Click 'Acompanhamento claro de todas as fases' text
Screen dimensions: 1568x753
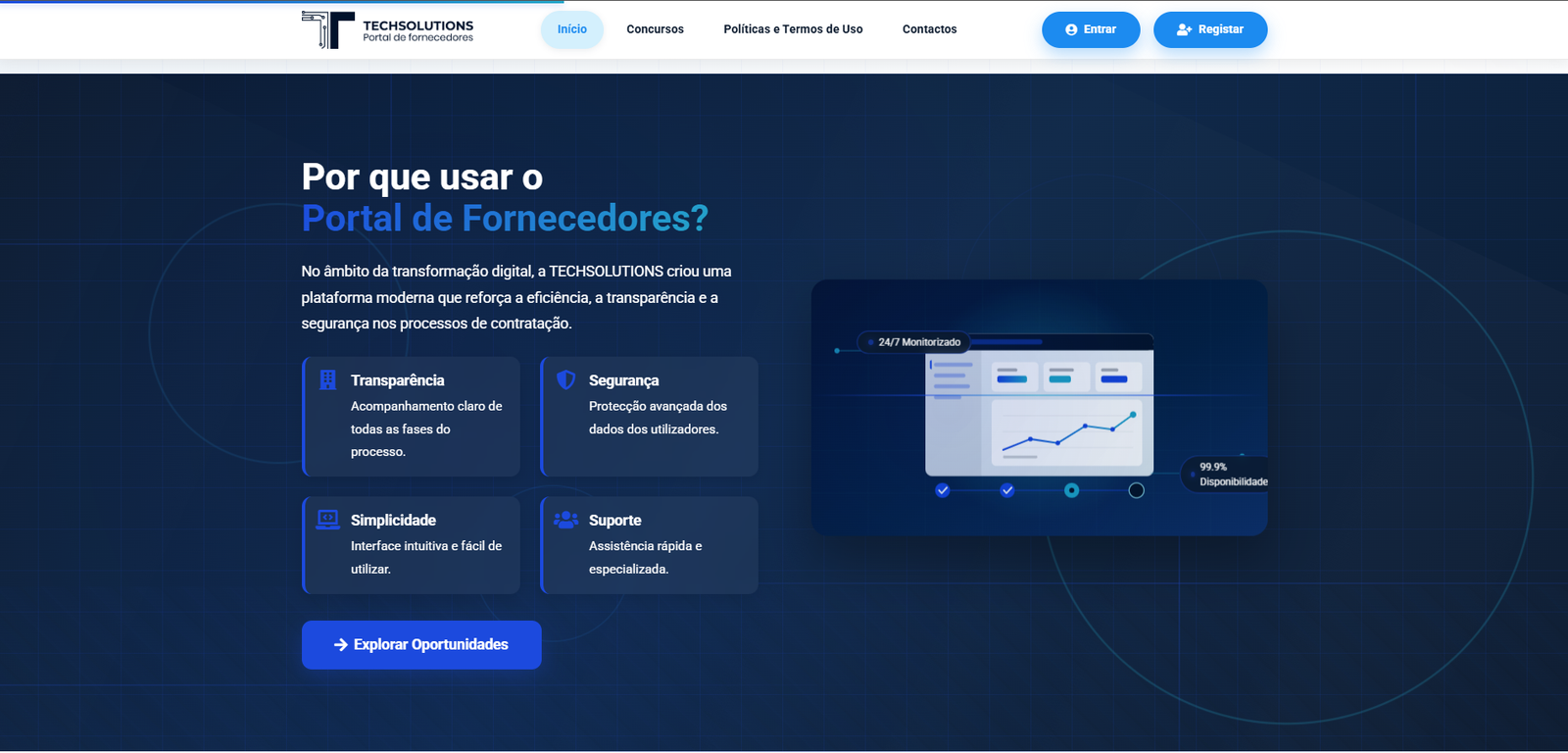[426, 418]
